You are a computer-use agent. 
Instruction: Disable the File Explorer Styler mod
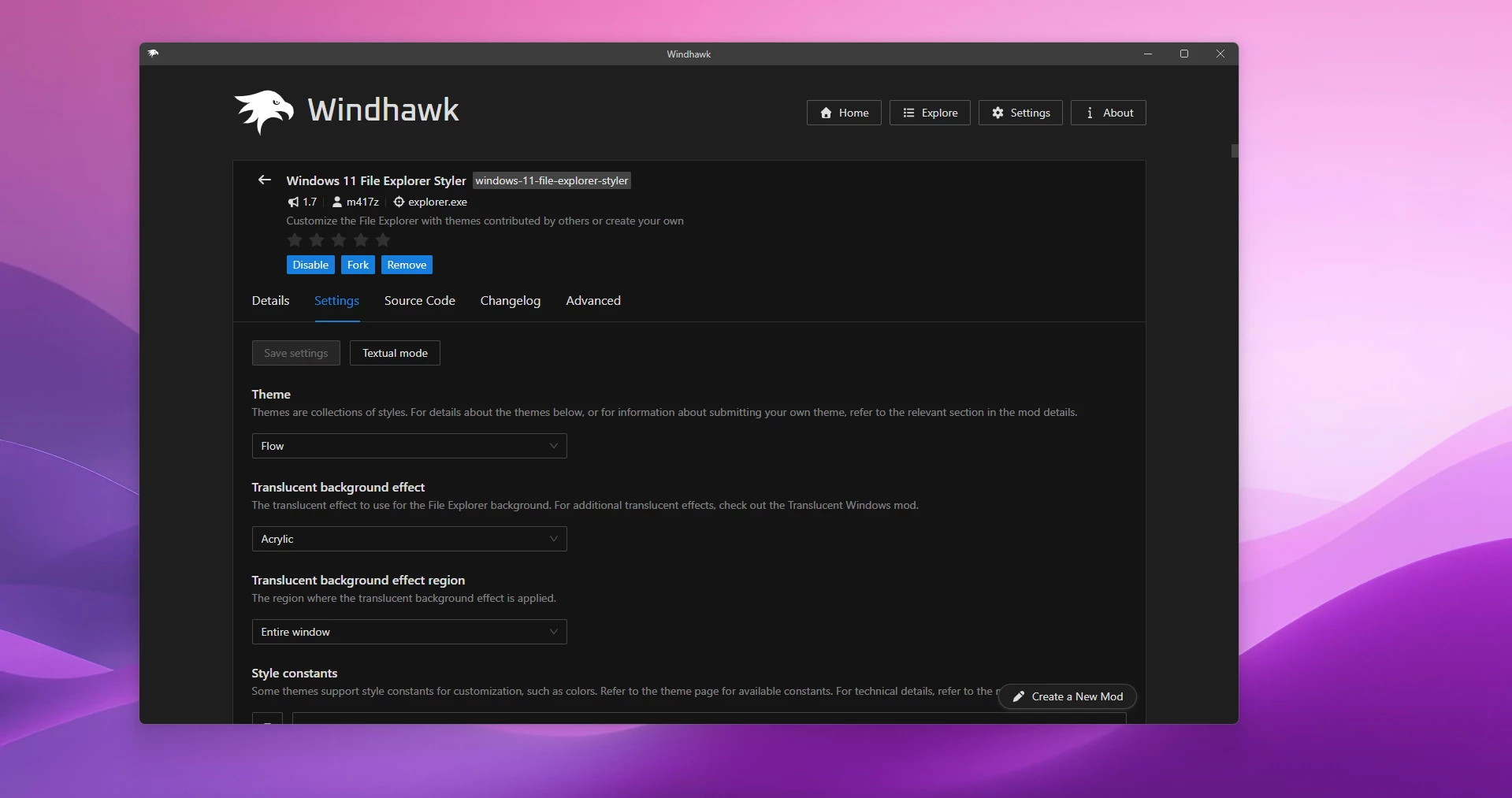(310, 265)
